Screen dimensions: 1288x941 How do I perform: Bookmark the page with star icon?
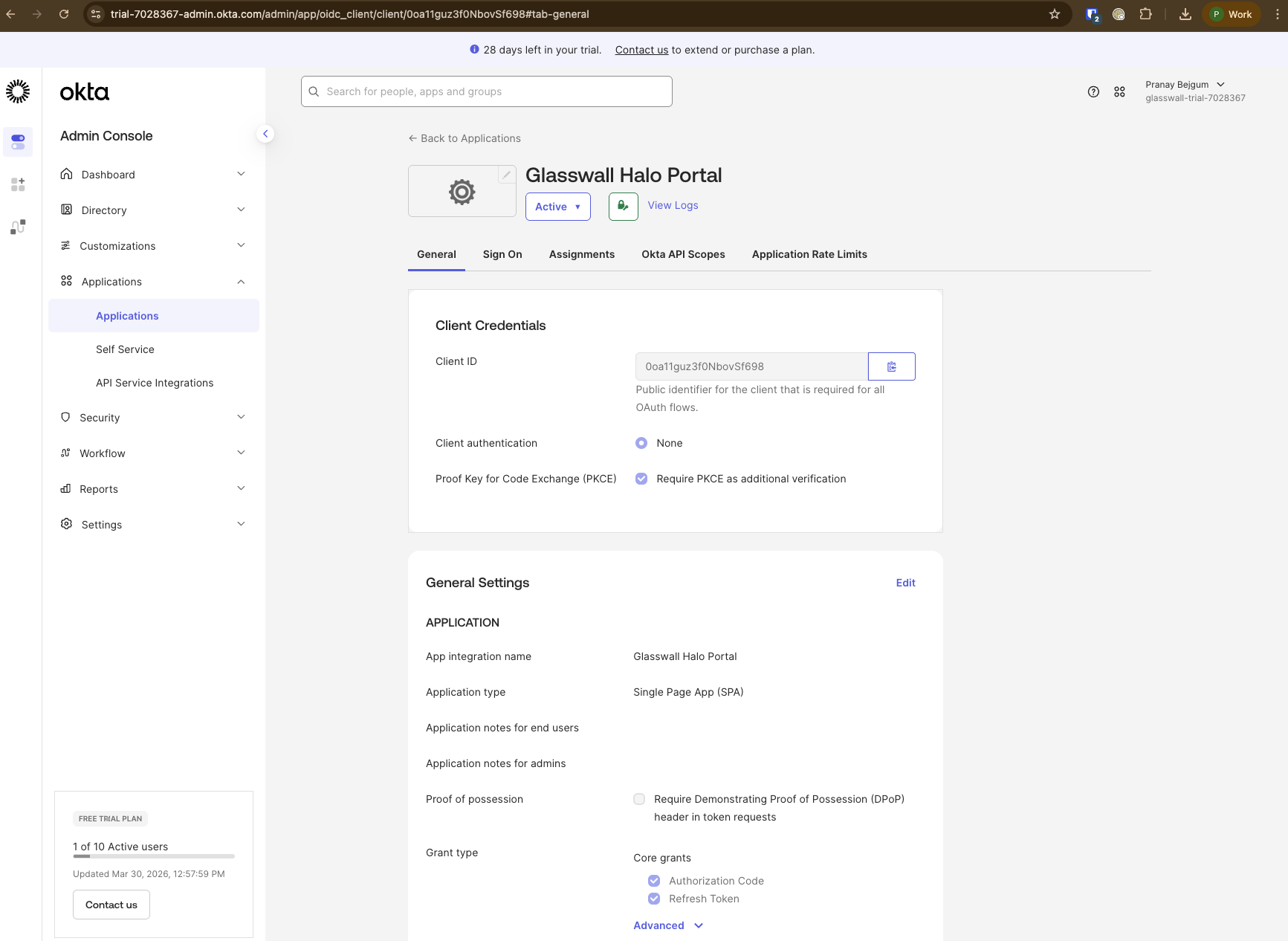tap(1054, 14)
